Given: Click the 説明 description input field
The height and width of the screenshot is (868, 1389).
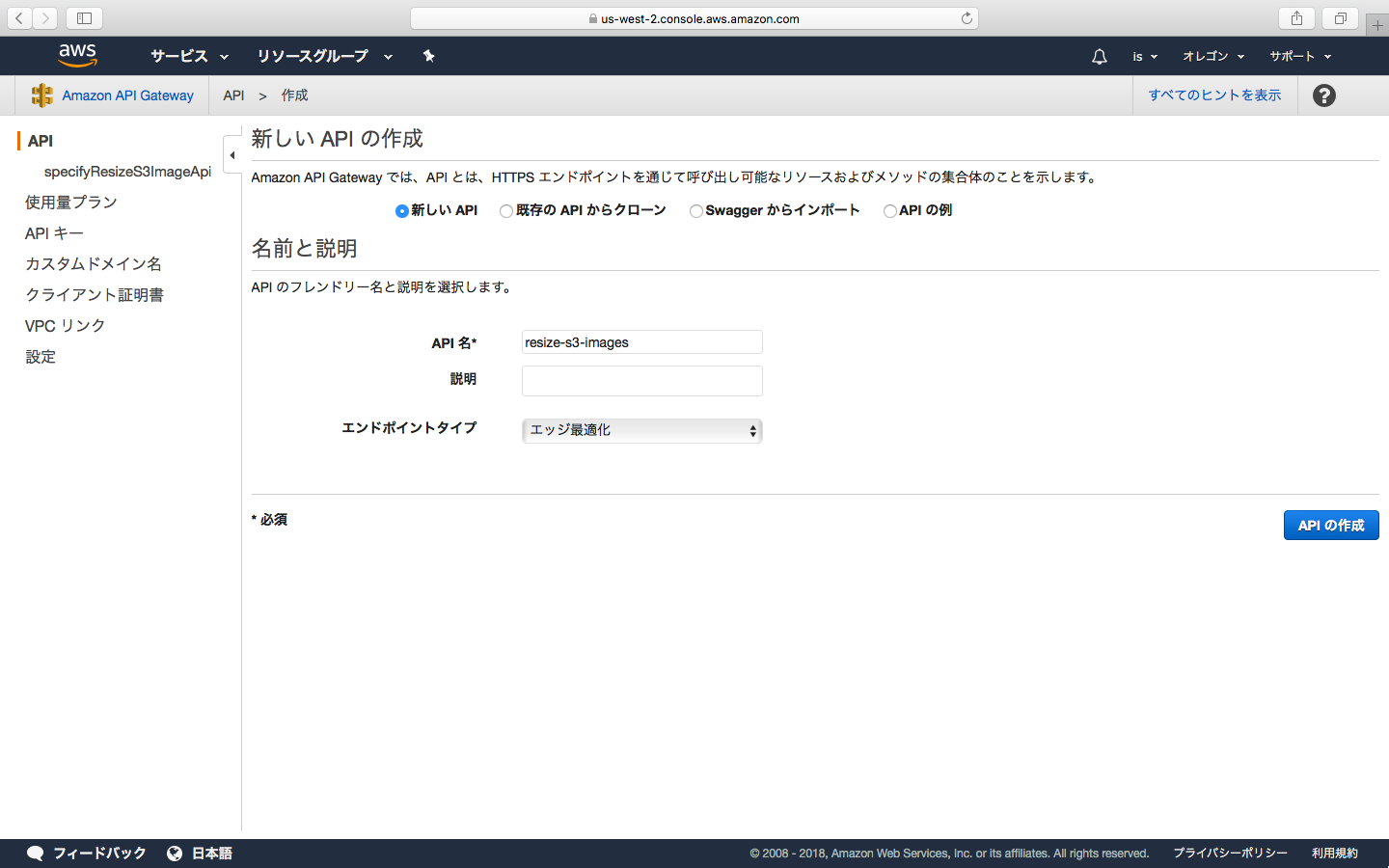Looking at the screenshot, I should (x=642, y=381).
